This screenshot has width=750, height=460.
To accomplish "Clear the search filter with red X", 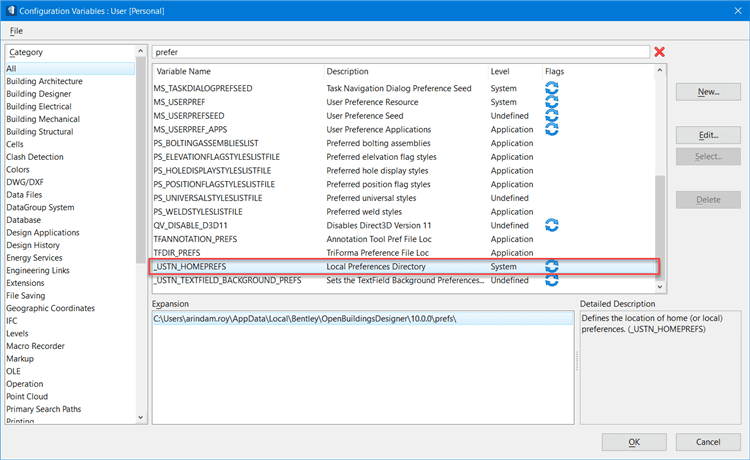I will (659, 51).
